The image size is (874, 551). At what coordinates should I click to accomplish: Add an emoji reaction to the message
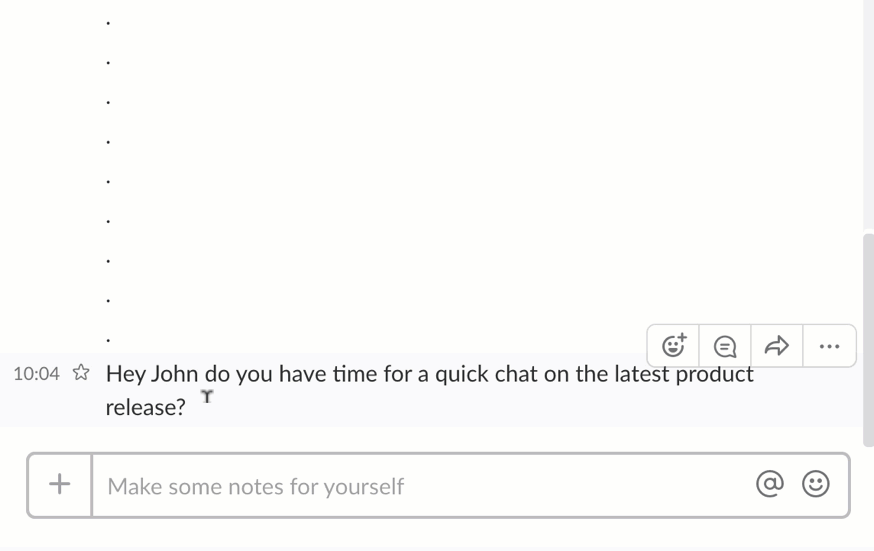coord(673,346)
